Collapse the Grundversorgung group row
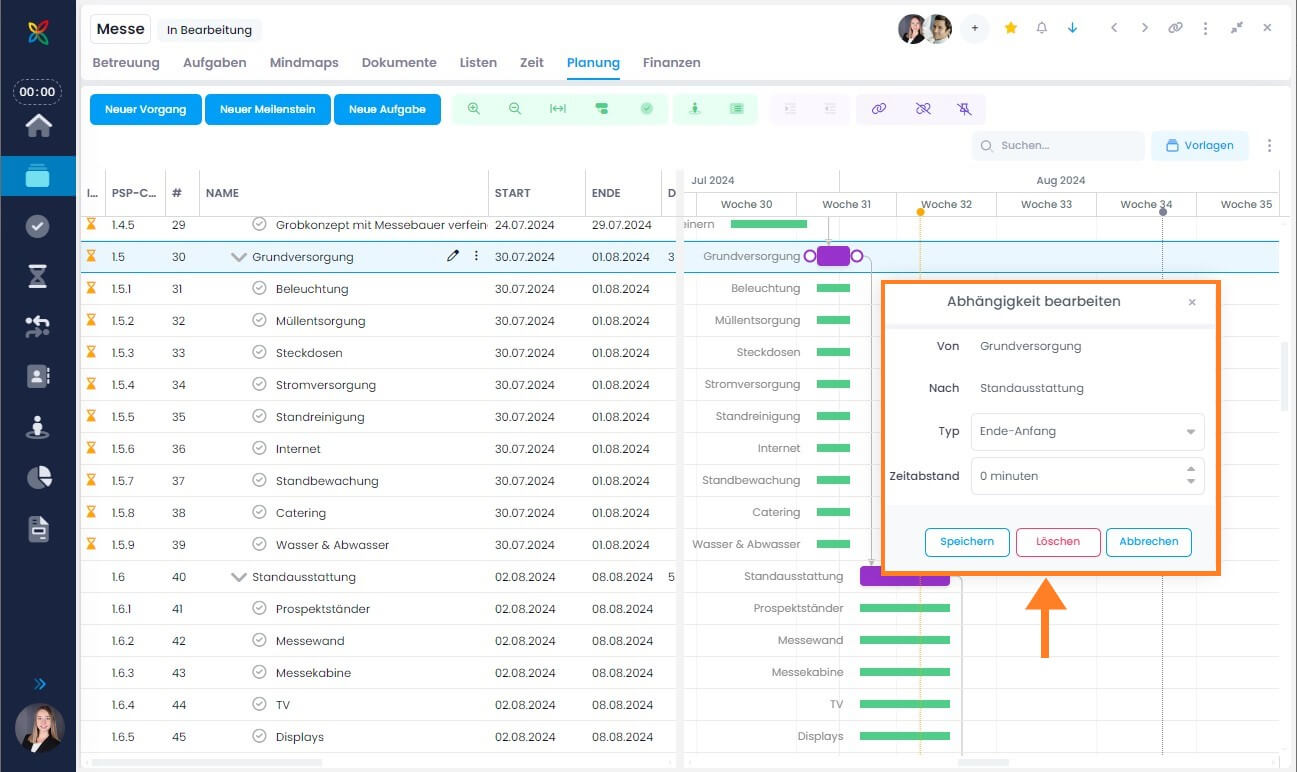 (x=238, y=257)
